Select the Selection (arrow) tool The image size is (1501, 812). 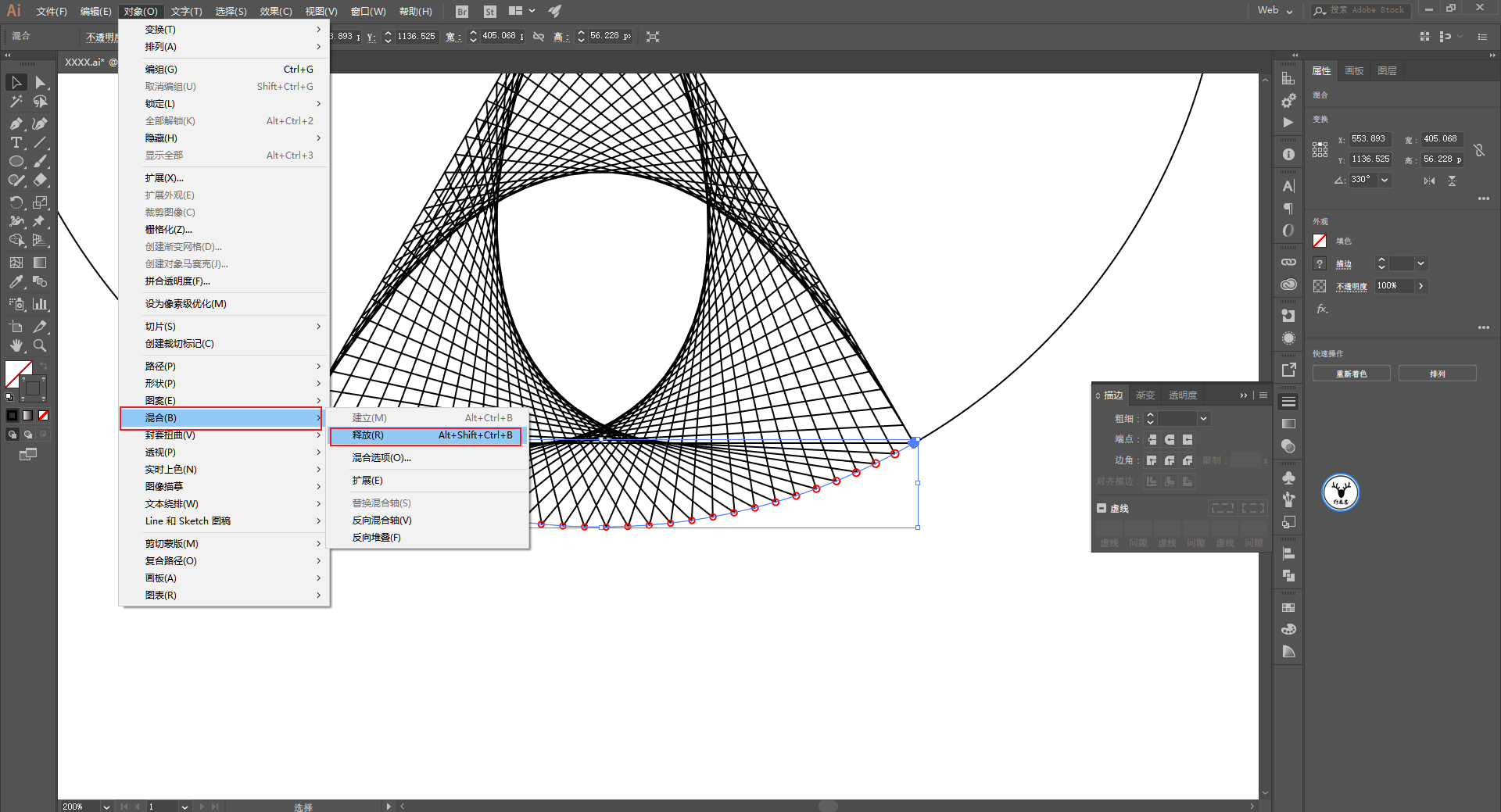click(16, 82)
